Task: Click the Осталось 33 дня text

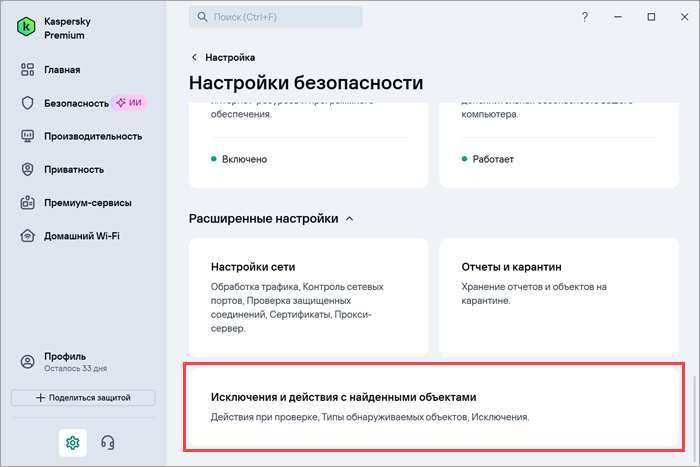Action: (75, 368)
